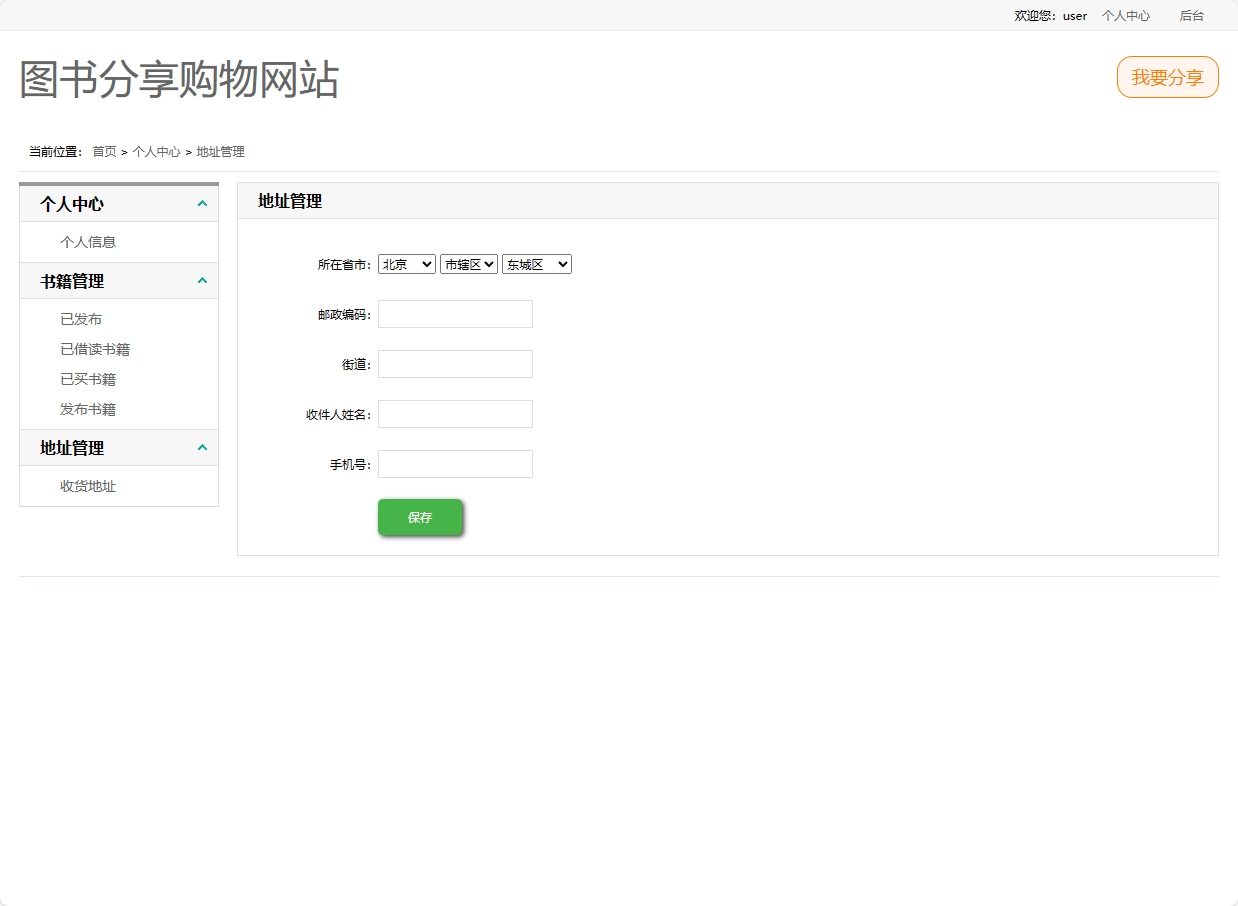Click the 我要分享 button

coord(1167,77)
